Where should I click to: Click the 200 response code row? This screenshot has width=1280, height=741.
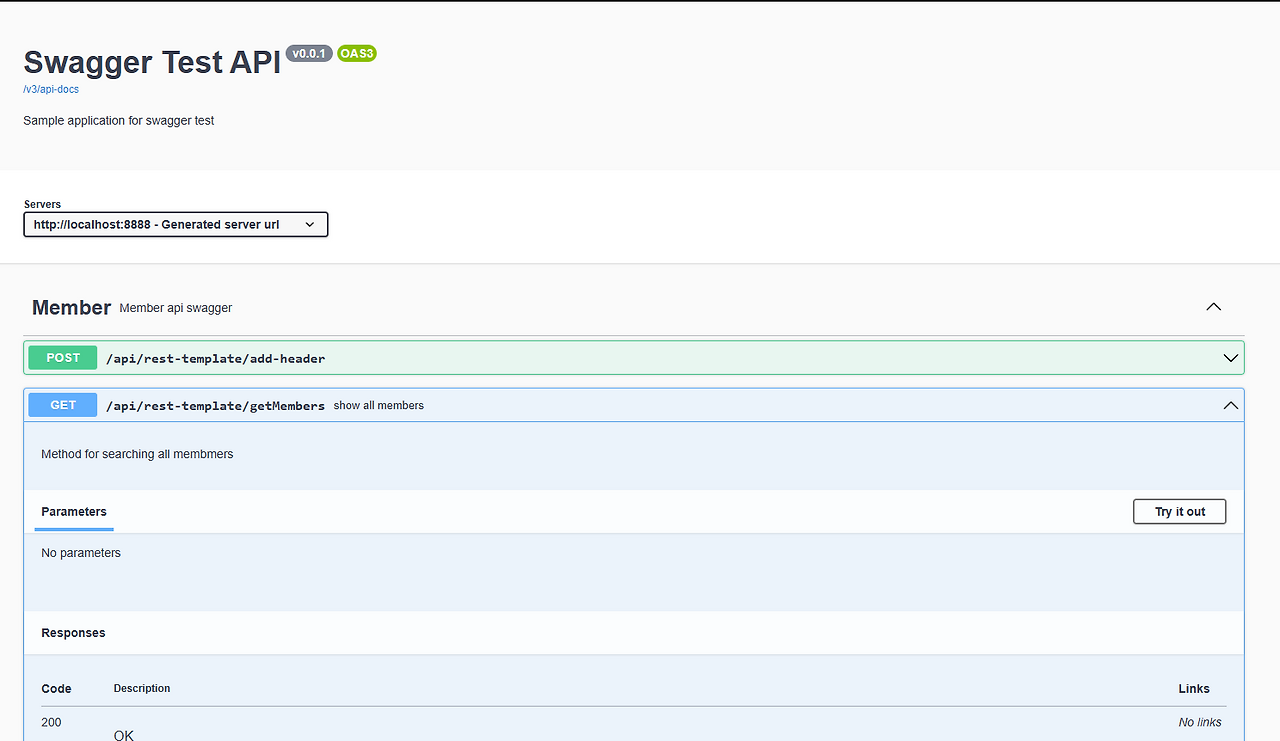(51, 722)
